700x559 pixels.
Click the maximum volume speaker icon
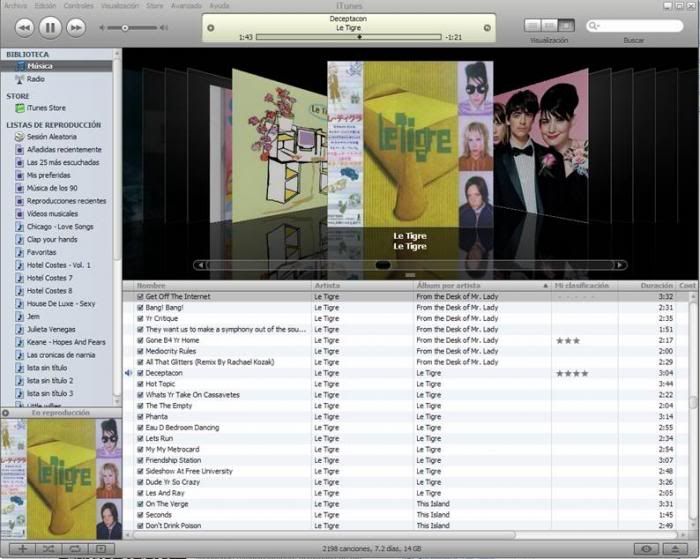tap(164, 28)
